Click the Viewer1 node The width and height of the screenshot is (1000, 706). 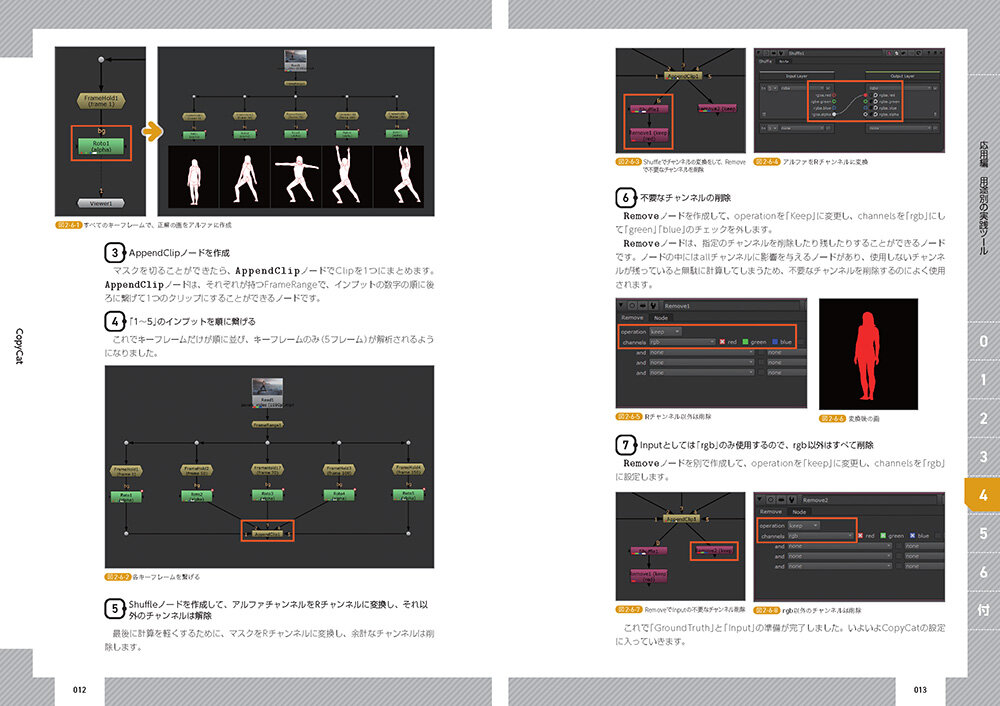pyautogui.click(x=99, y=201)
